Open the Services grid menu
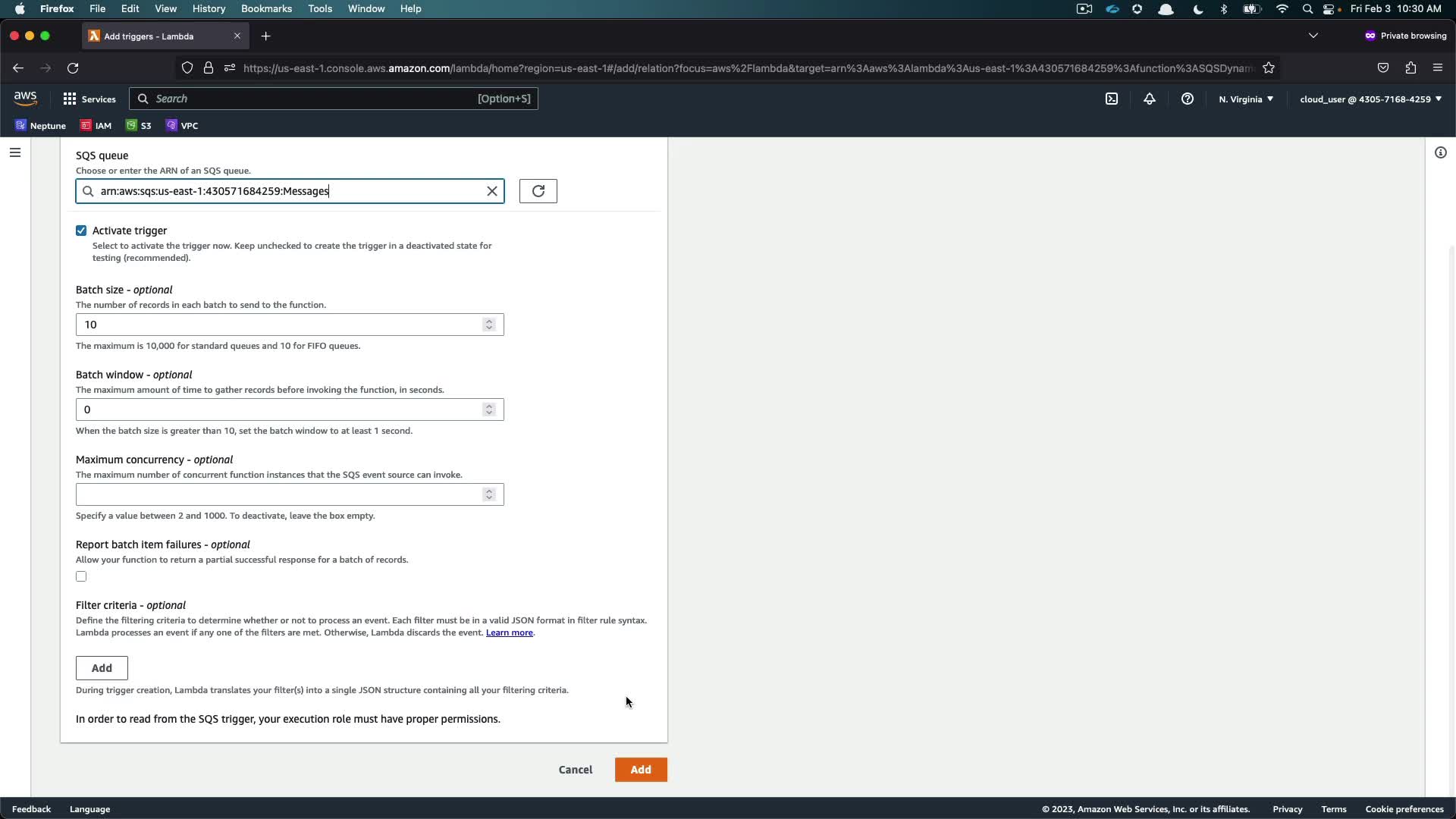This screenshot has height=819, width=1456. [89, 99]
